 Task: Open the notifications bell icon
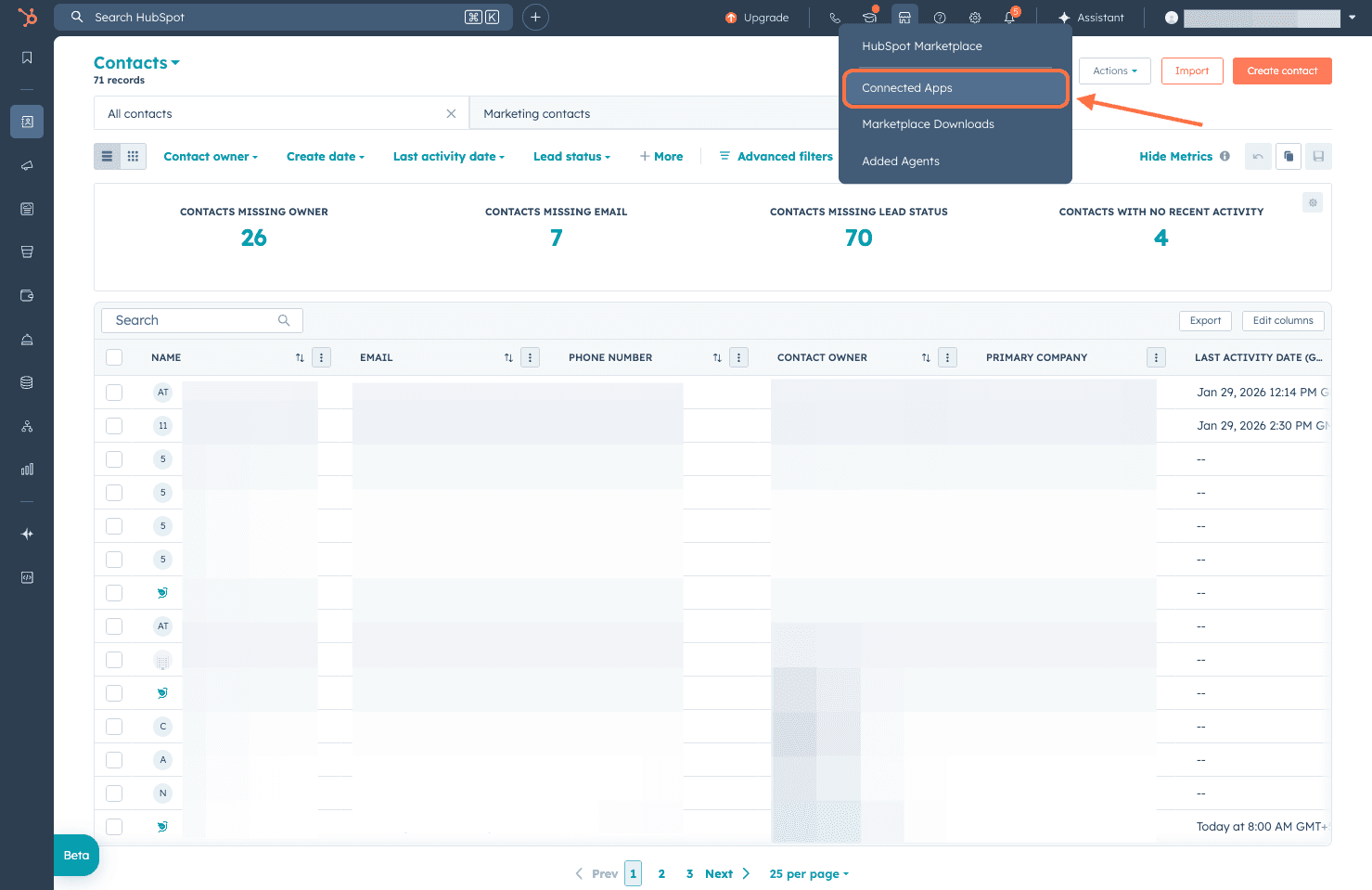1009,18
